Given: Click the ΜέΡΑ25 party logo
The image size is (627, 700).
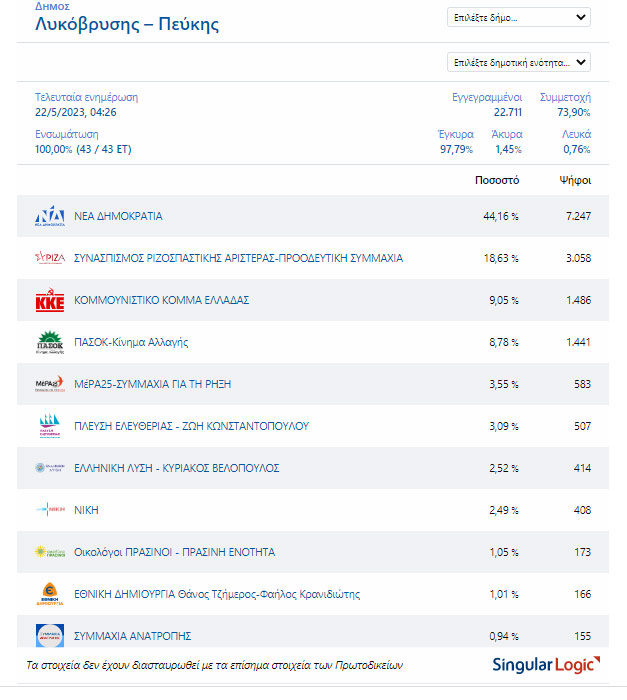Looking at the screenshot, I should point(50,384).
